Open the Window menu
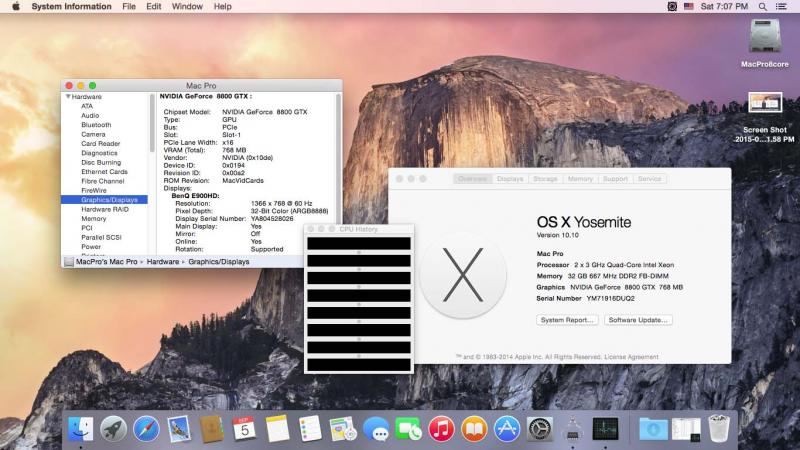The image size is (800, 450). 187,6
